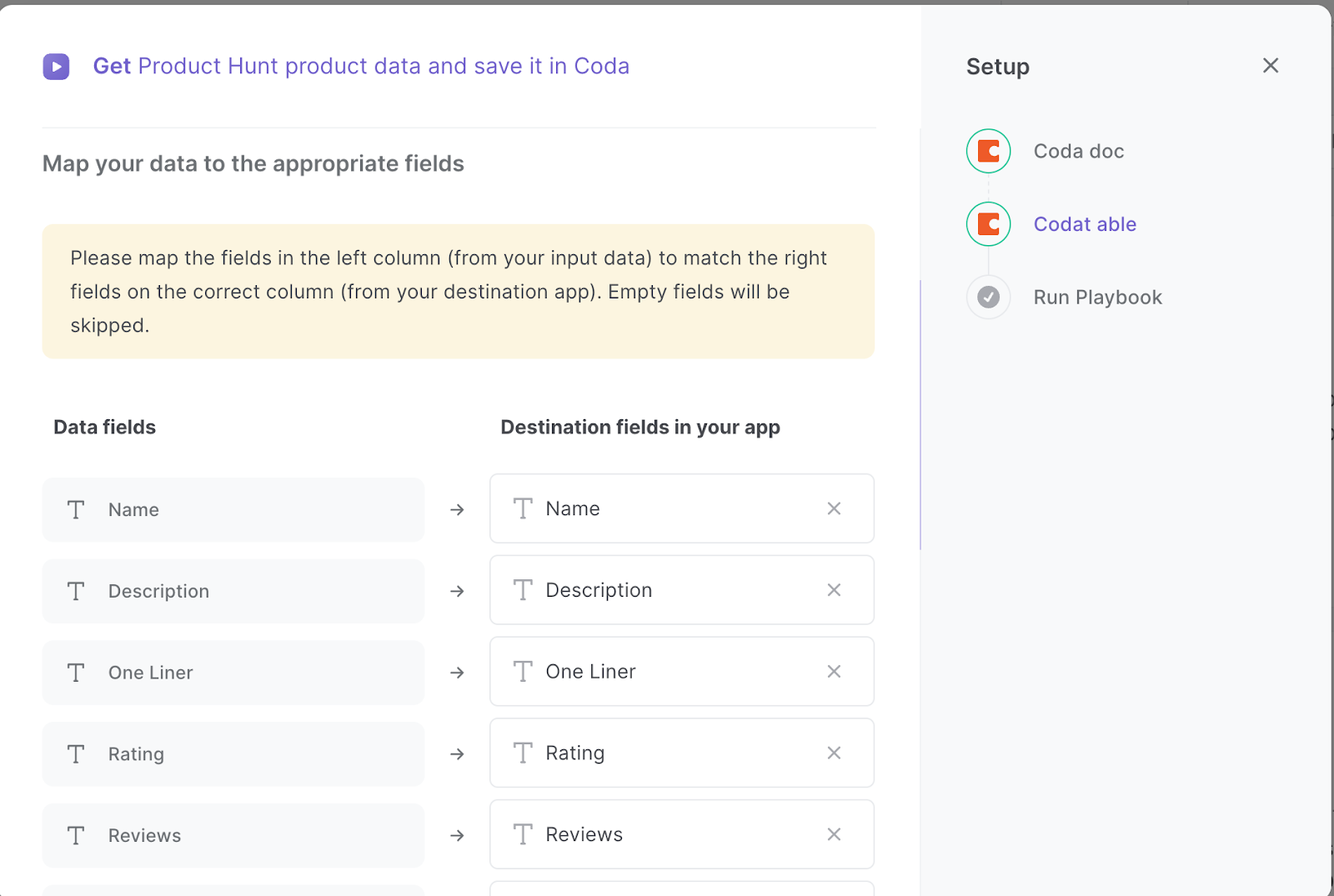Click the text type icon in Reviews destination field
Image resolution: width=1334 pixels, height=896 pixels.
point(523,834)
